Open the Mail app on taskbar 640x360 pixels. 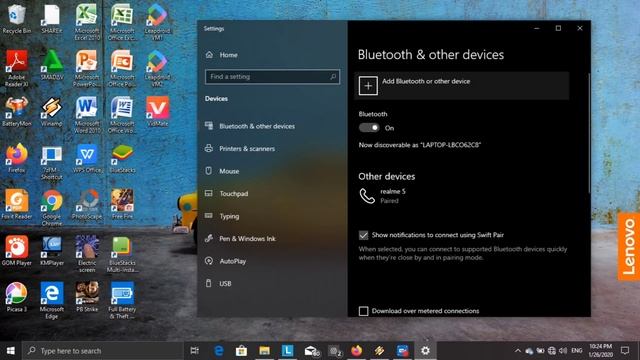311,351
